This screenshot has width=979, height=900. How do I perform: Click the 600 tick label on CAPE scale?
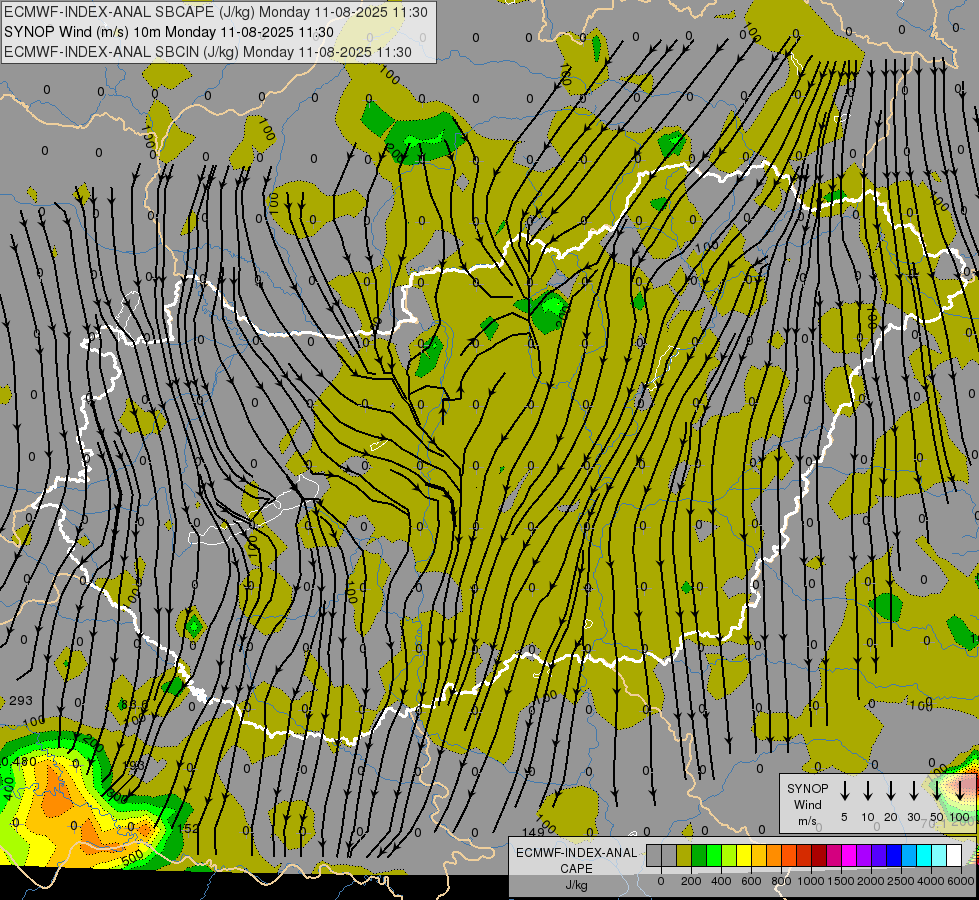751,881
